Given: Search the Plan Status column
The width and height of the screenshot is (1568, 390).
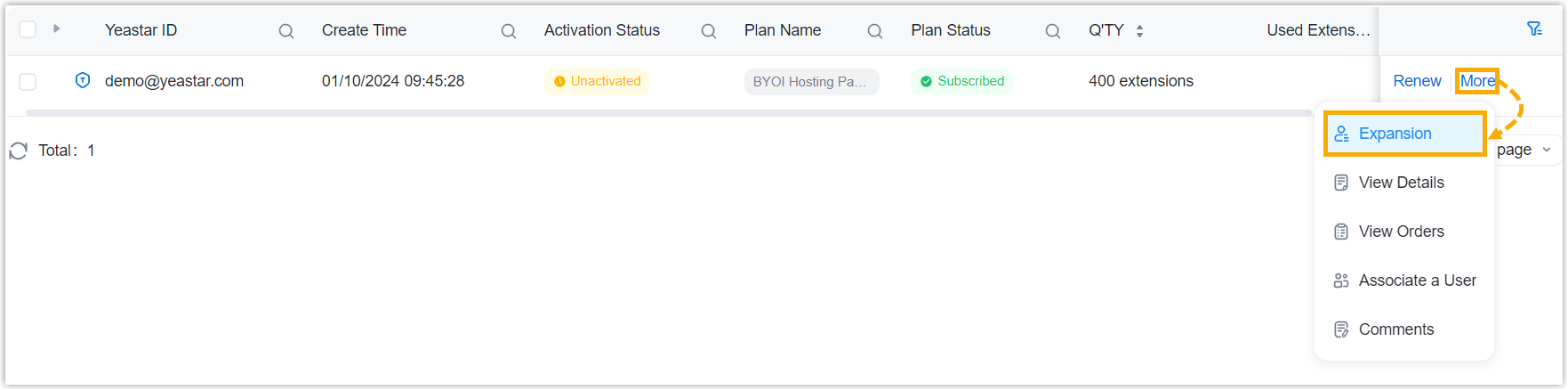Looking at the screenshot, I should tap(1053, 31).
